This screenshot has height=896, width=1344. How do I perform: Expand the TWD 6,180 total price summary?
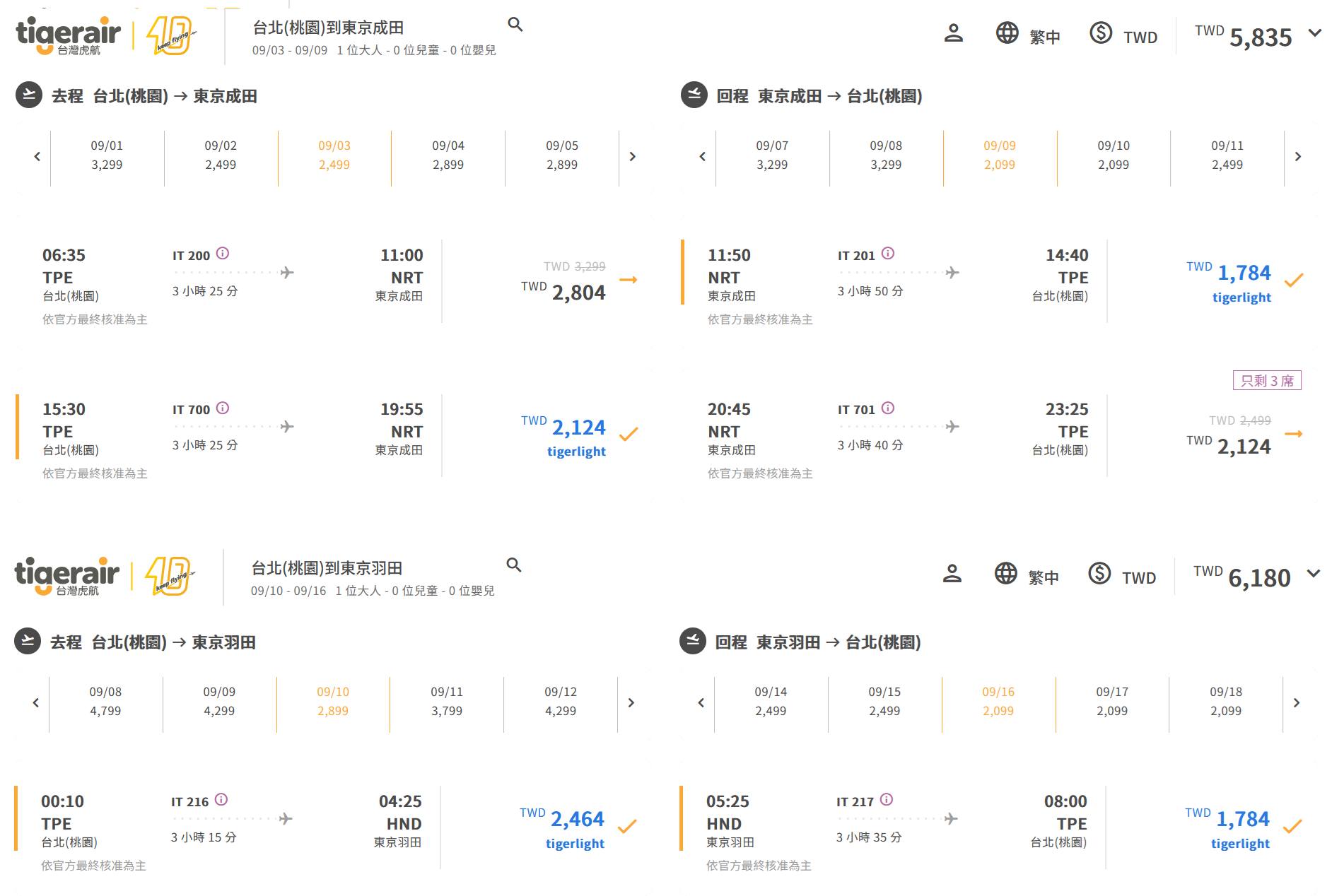point(1313,574)
